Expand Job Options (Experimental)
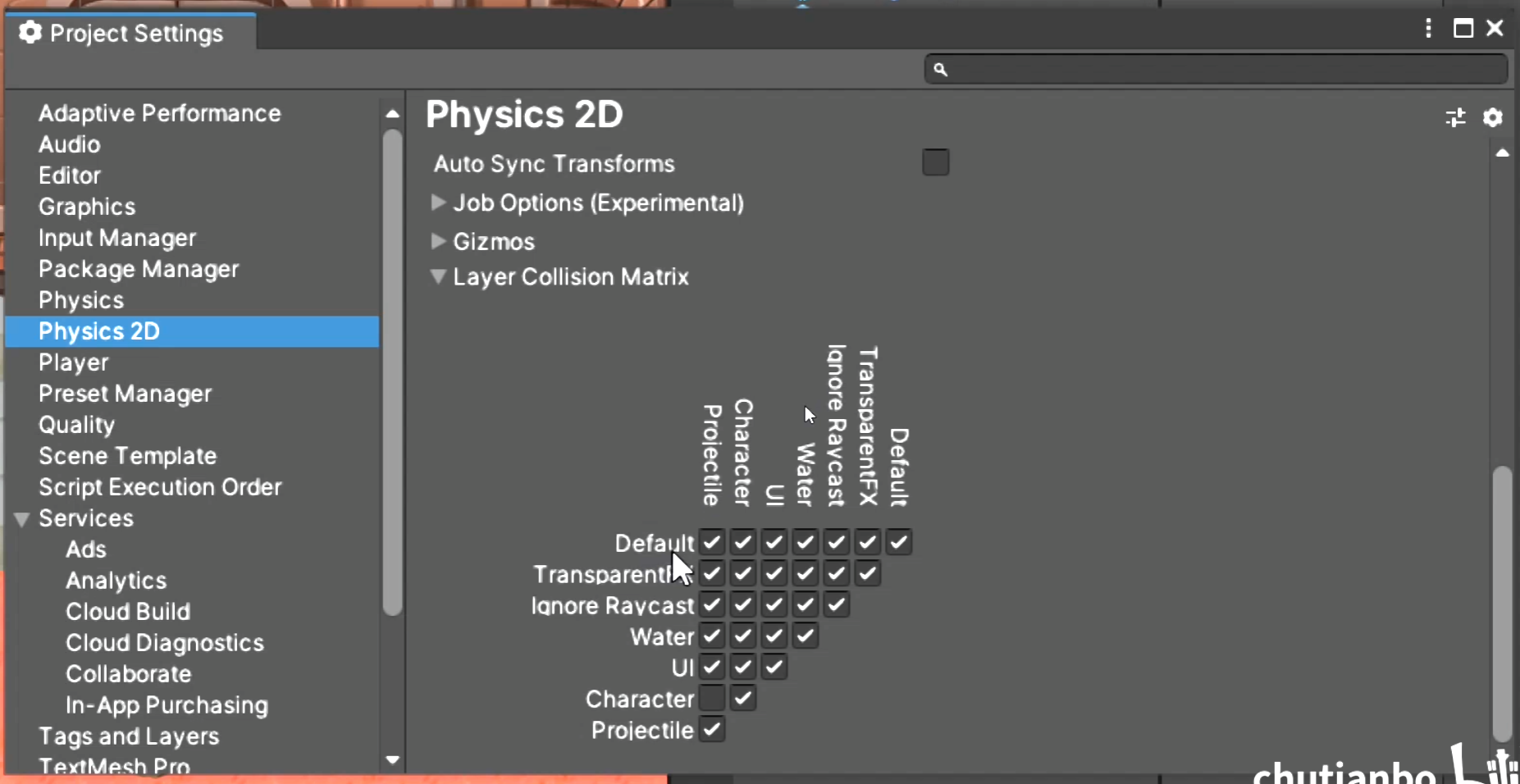Screen dimensions: 1520x784 pos(439,203)
